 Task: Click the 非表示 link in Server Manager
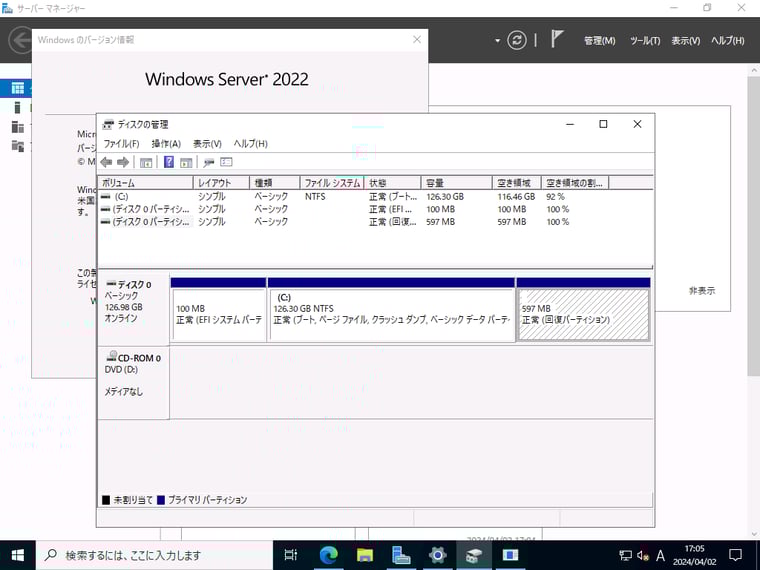pos(702,291)
